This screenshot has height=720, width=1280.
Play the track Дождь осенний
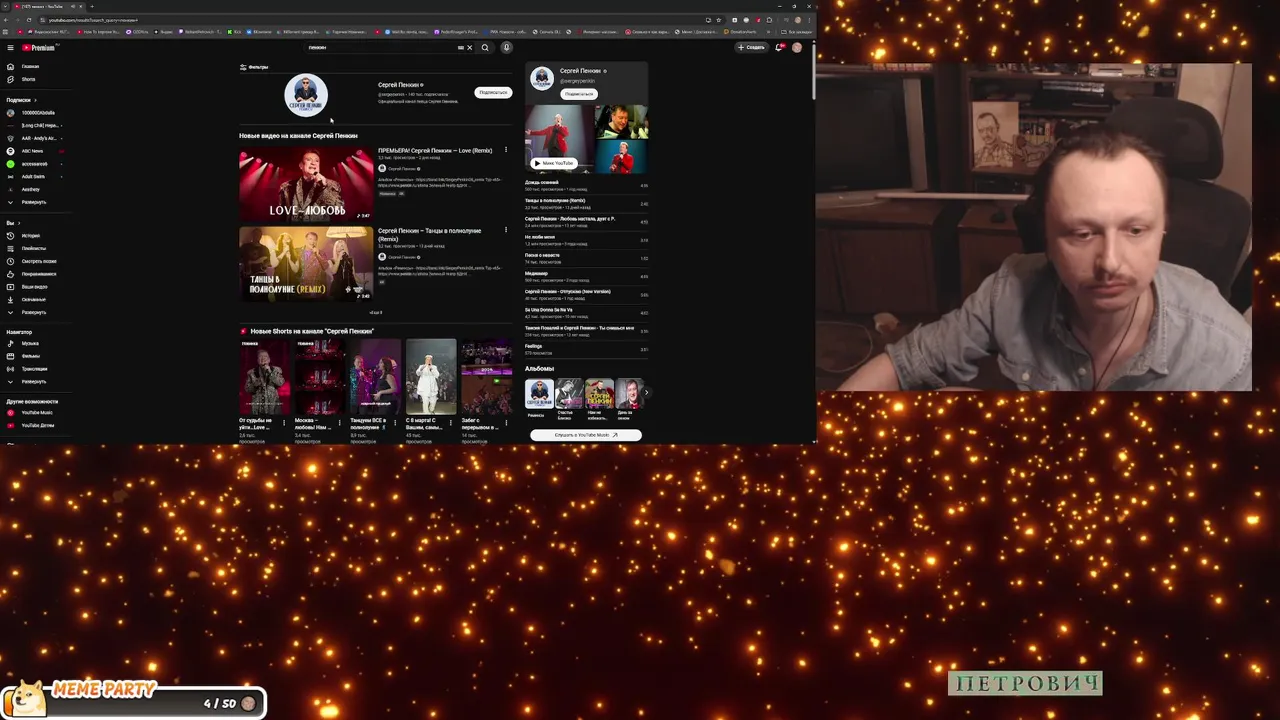coord(586,185)
